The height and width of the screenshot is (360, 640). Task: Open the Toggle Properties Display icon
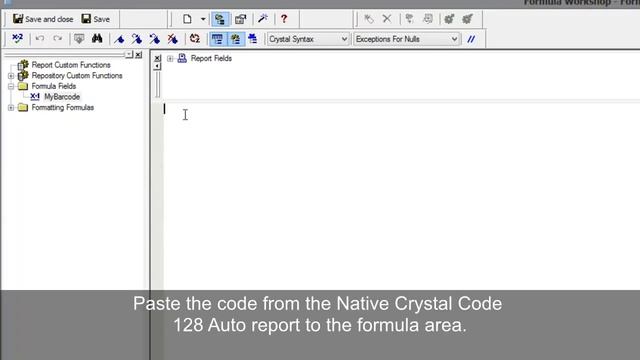point(240,19)
